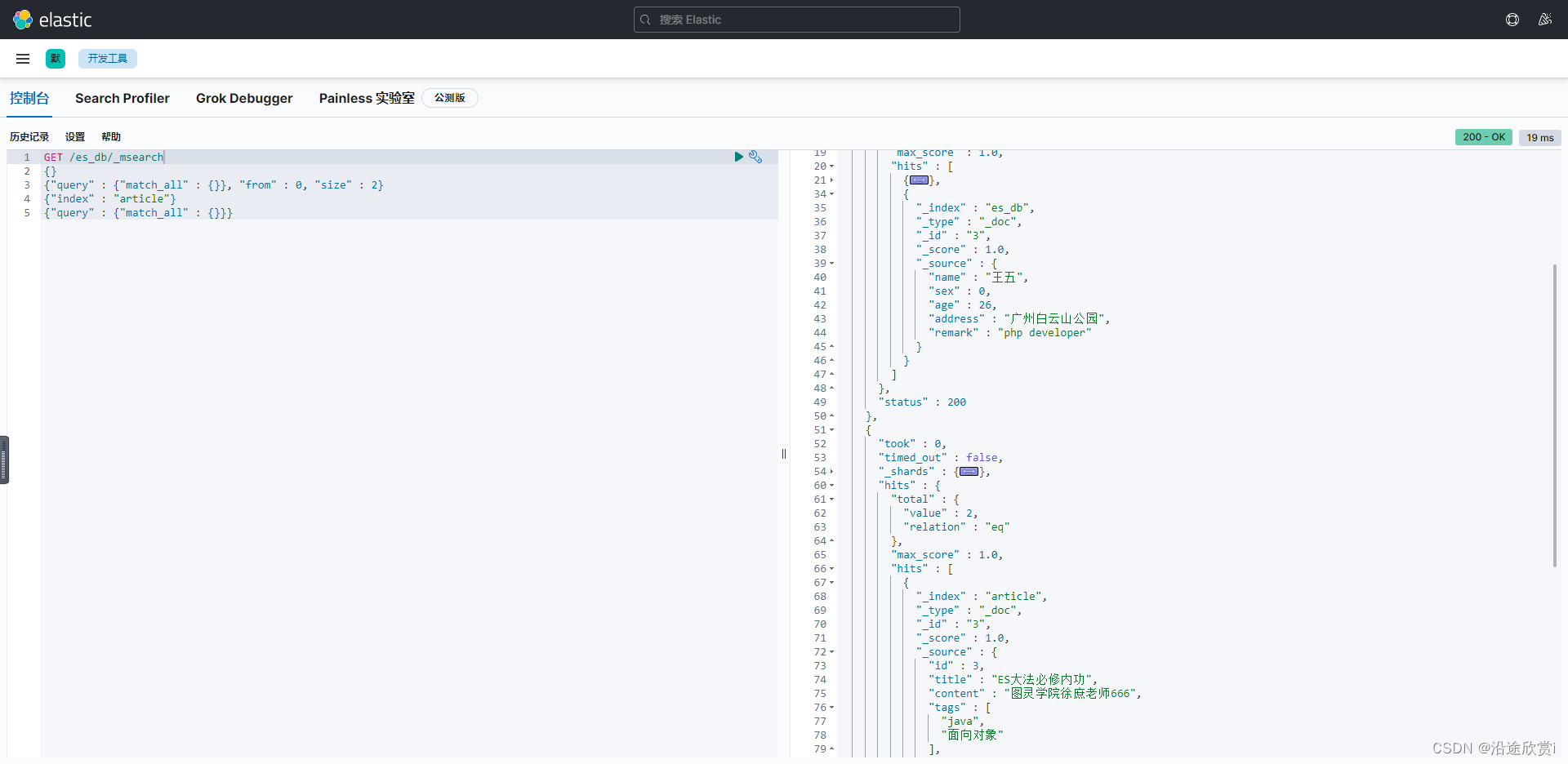Collapse the hits array at line 20

(x=832, y=167)
